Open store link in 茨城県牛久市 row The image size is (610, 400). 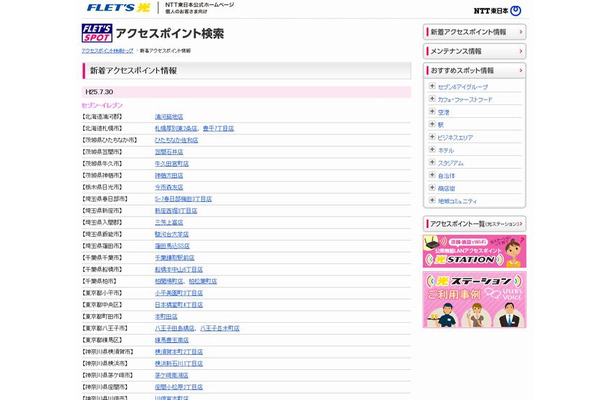point(172,164)
